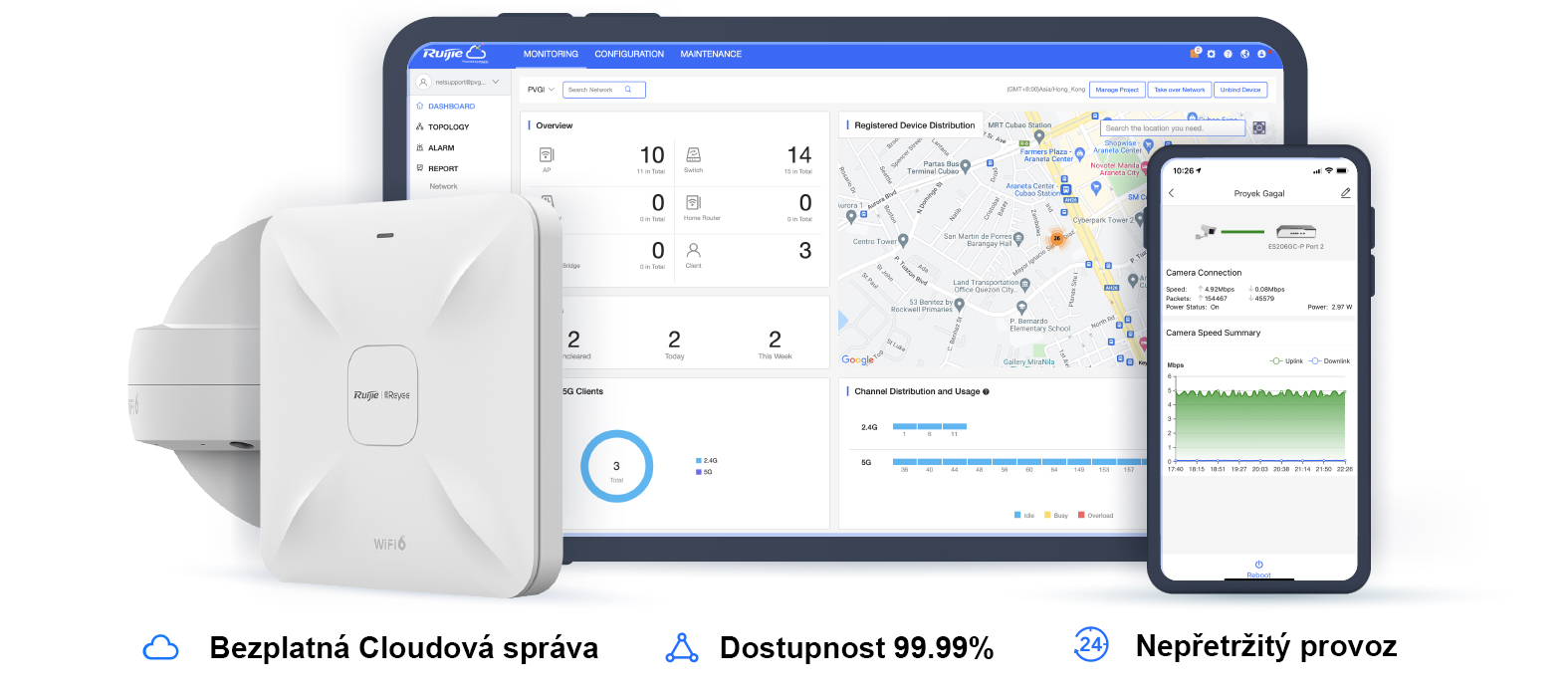
Task: Click the map fullscreen icon
Action: pyautogui.click(x=1259, y=128)
